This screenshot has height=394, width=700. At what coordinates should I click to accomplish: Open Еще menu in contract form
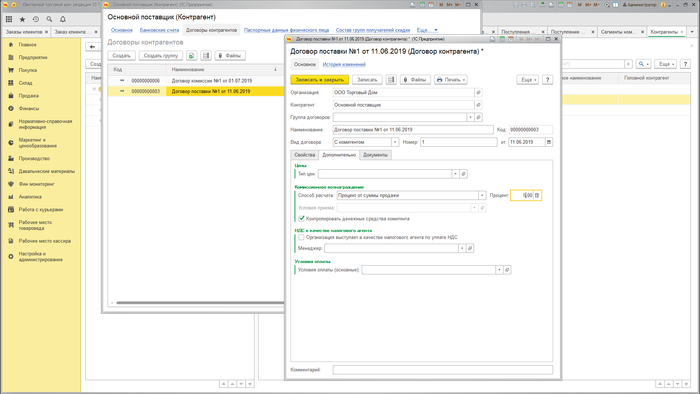coord(527,80)
